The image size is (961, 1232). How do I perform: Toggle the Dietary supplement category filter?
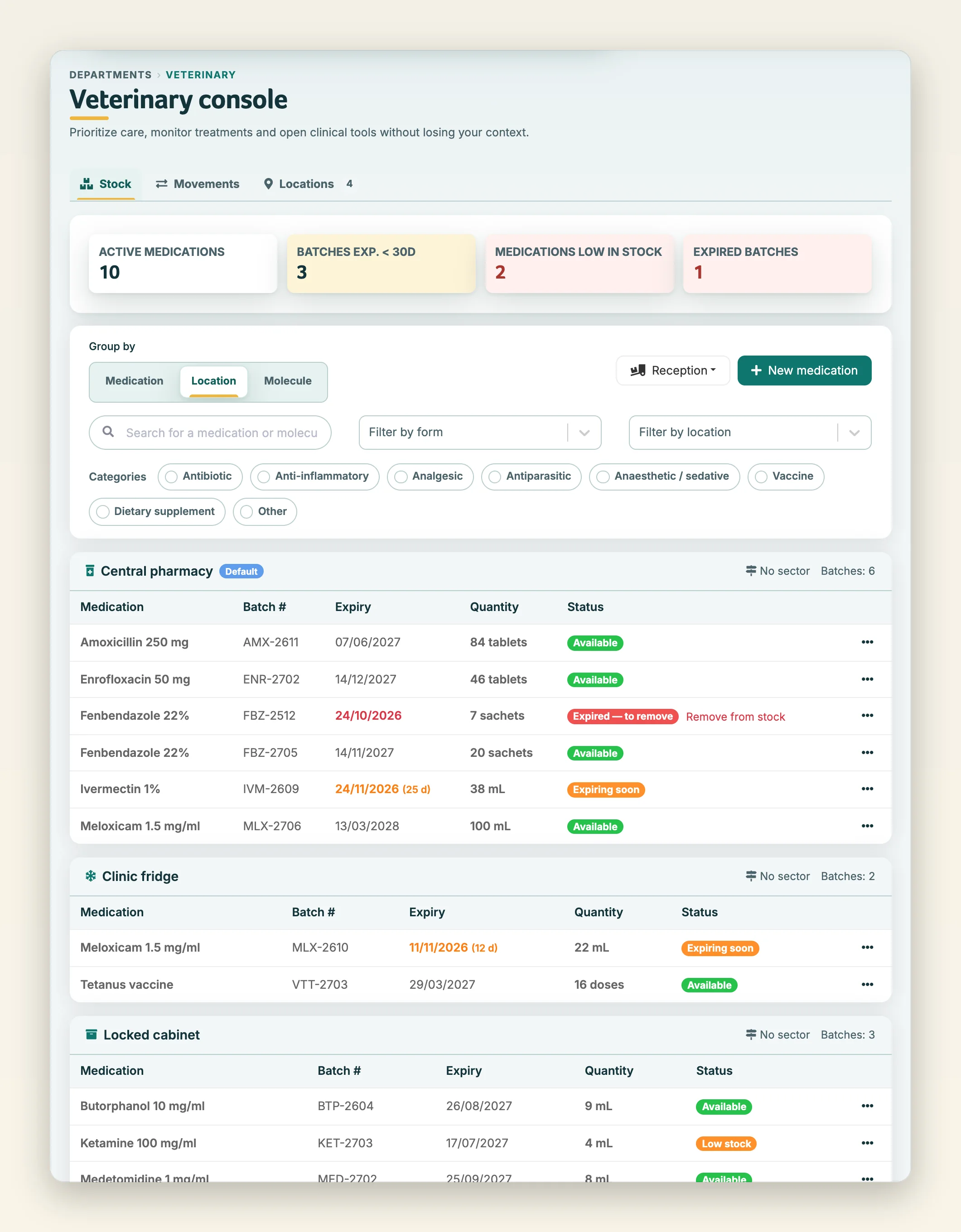pos(157,512)
